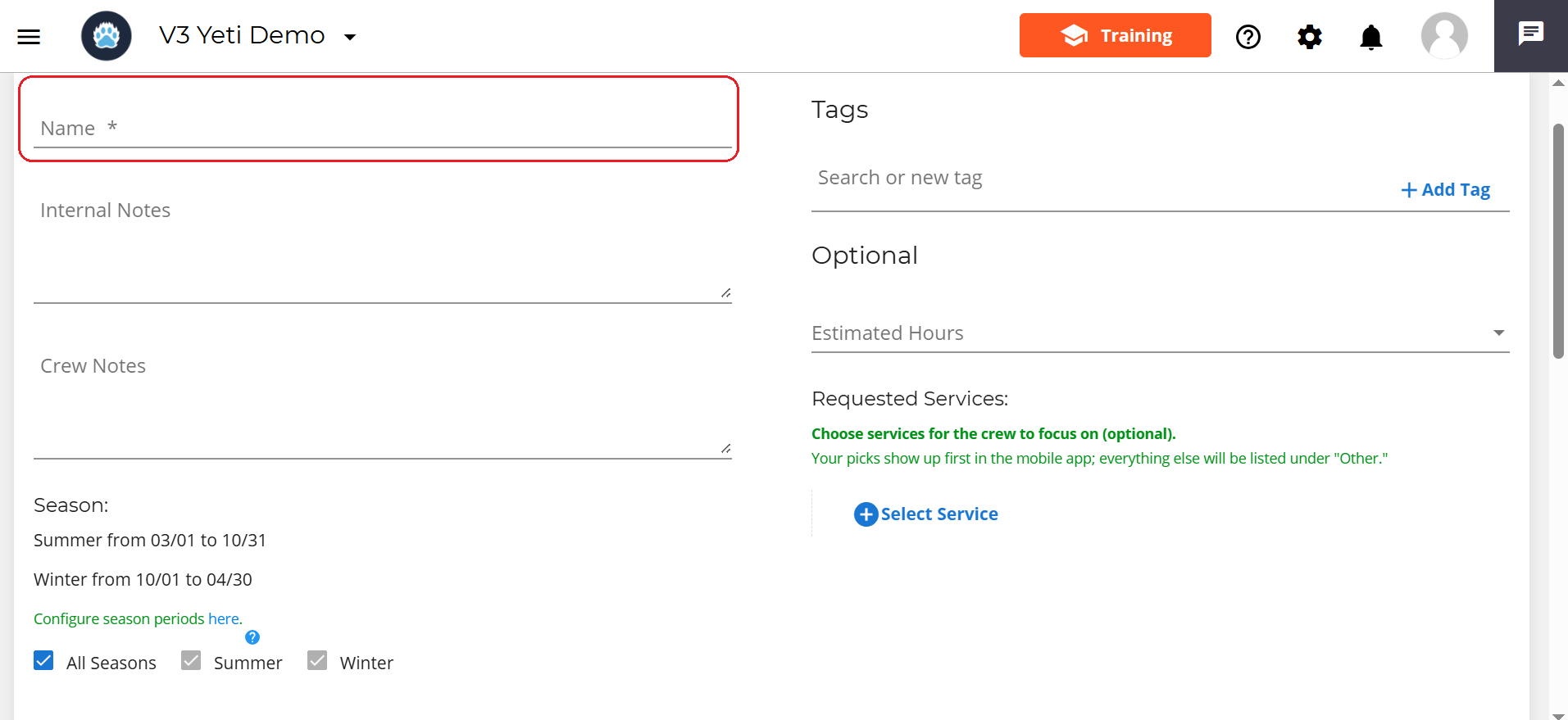1568x720 pixels.
Task: Click into the Name input field
Action: tap(382, 129)
